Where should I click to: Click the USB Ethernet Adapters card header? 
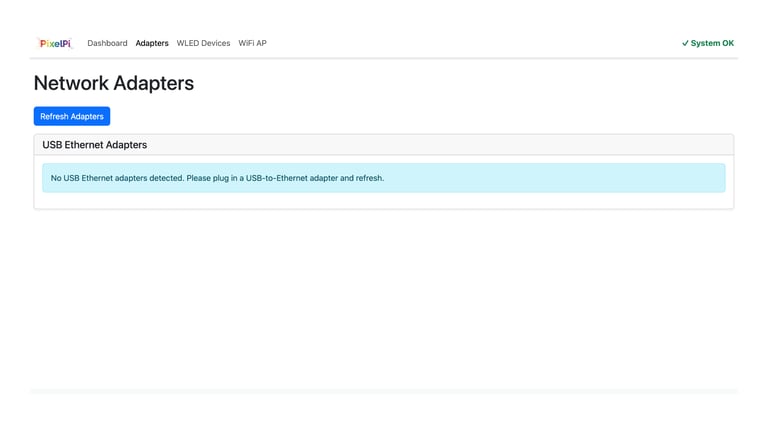click(384, 145)
